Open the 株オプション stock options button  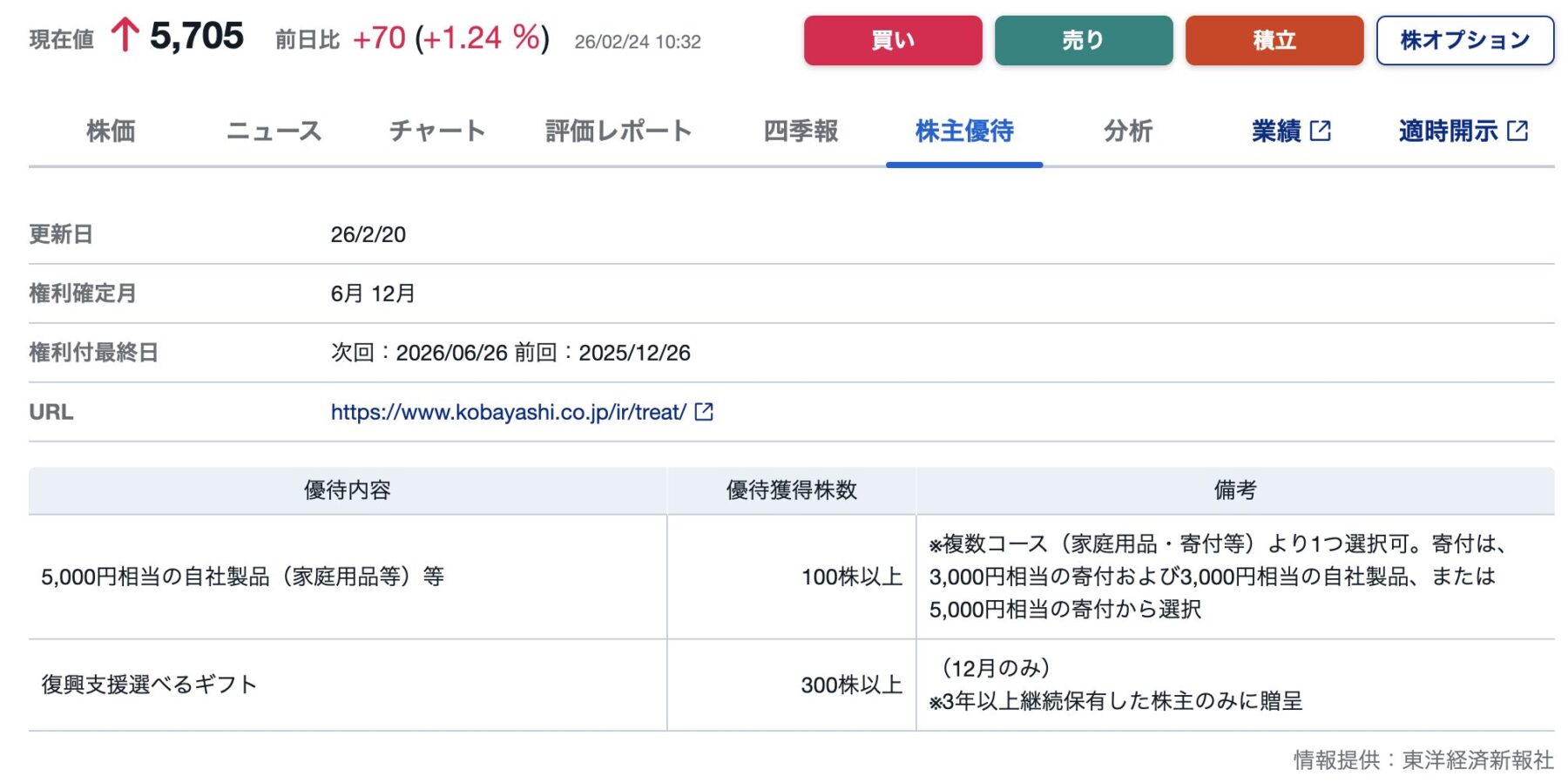(x=1464, y=40)
